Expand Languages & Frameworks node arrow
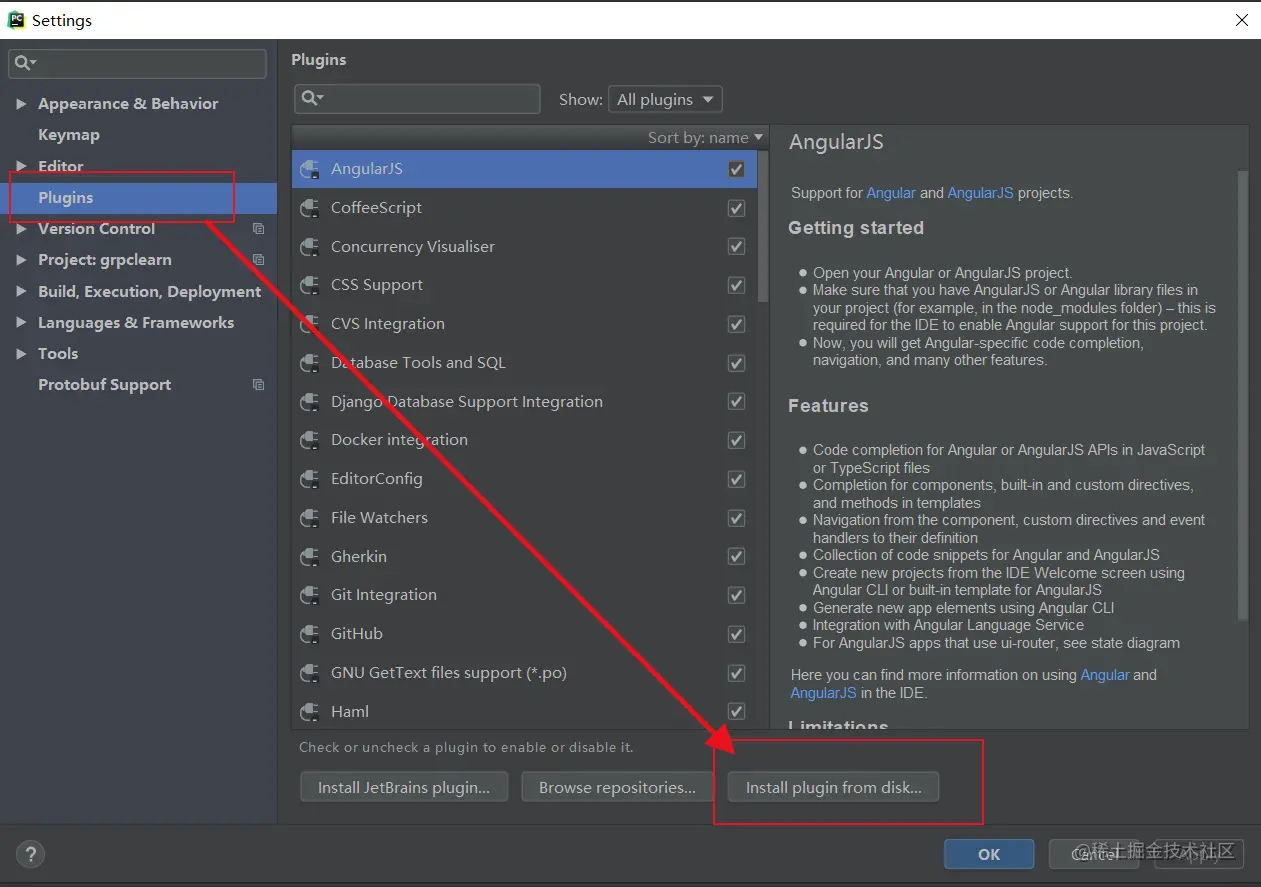Viewport: 1261px width, 887px height. pyautogui.click(x=21, y=323)
